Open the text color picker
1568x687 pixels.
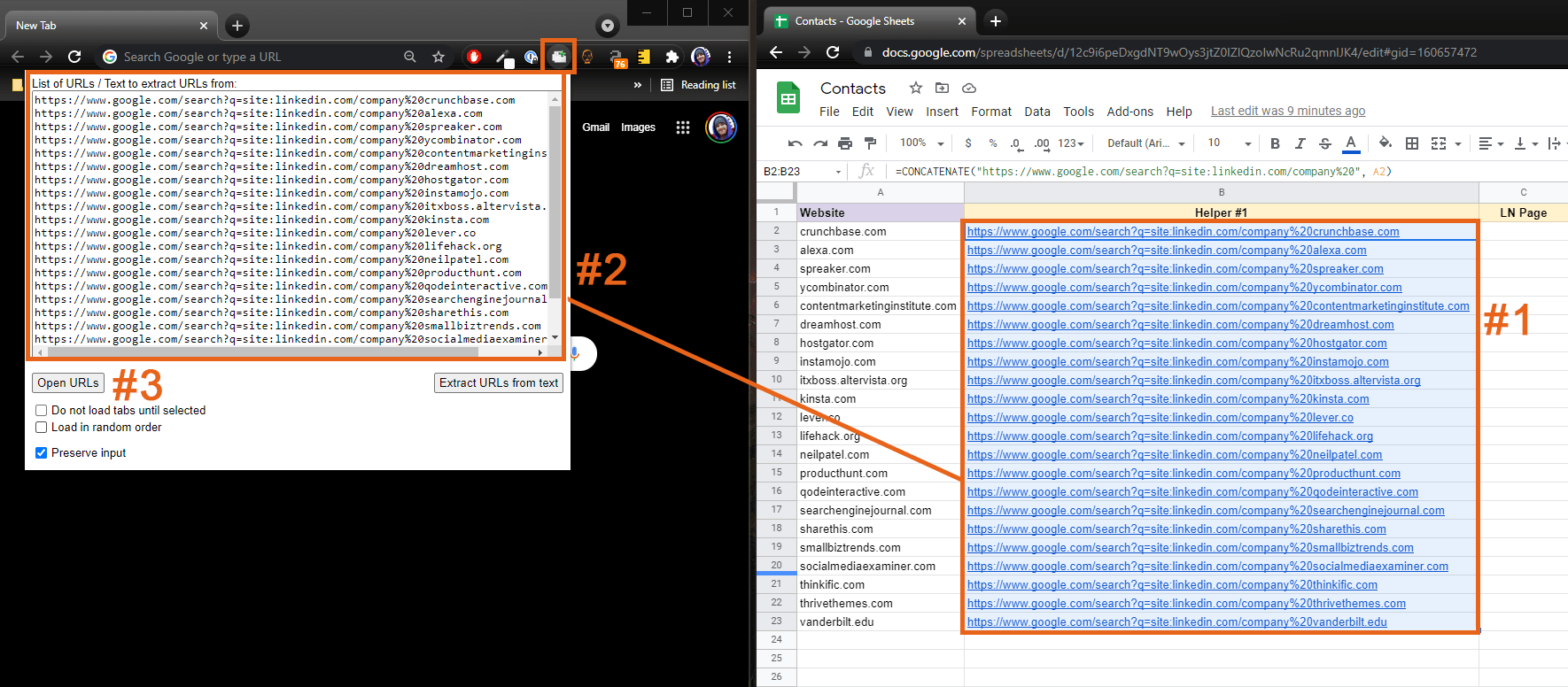(x=1351, y=143)
